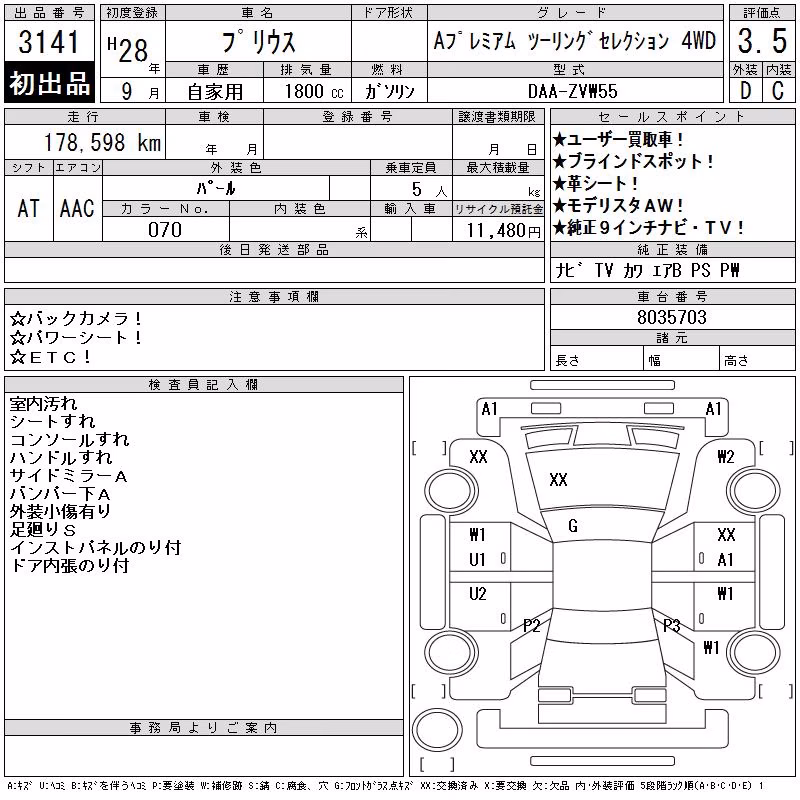Select the W2 mark on front fender

[x=726, y=456]
